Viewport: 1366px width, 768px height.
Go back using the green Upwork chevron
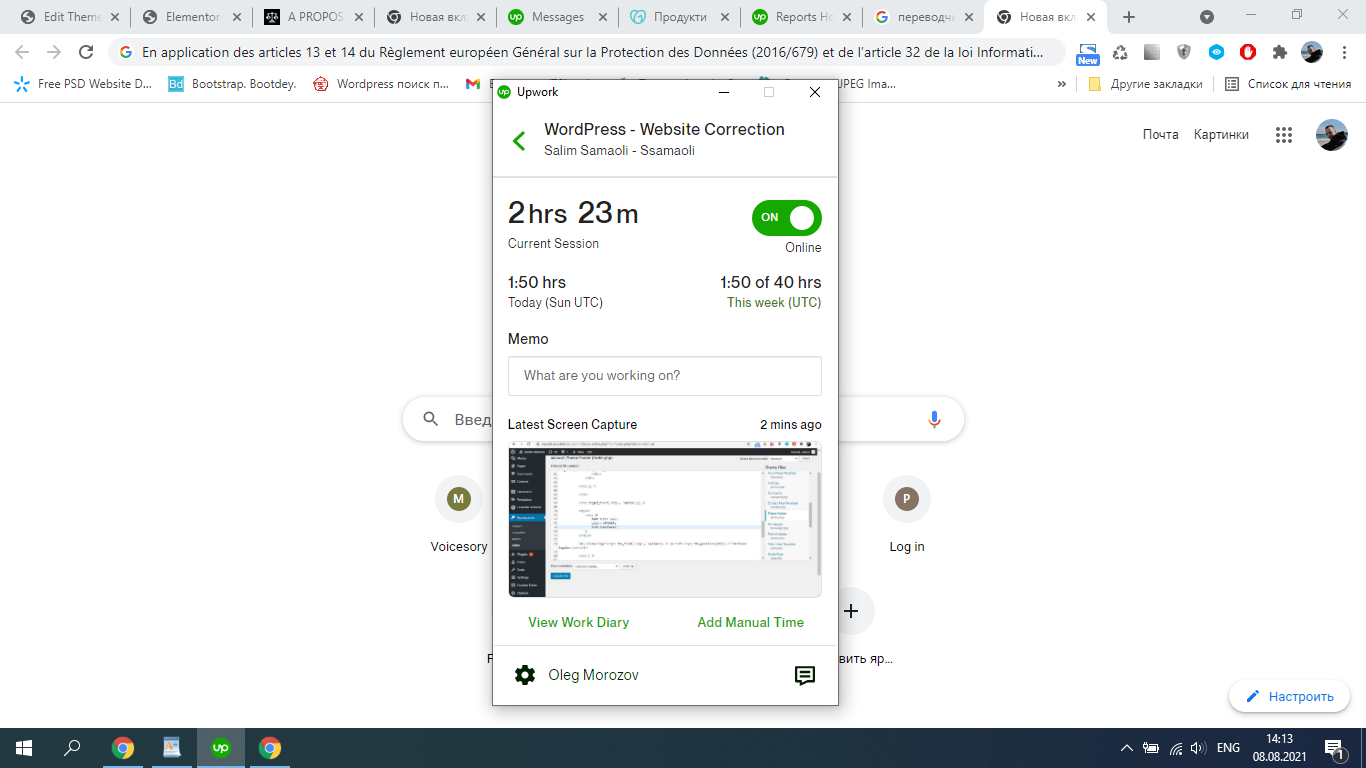[x=519, y=141]
